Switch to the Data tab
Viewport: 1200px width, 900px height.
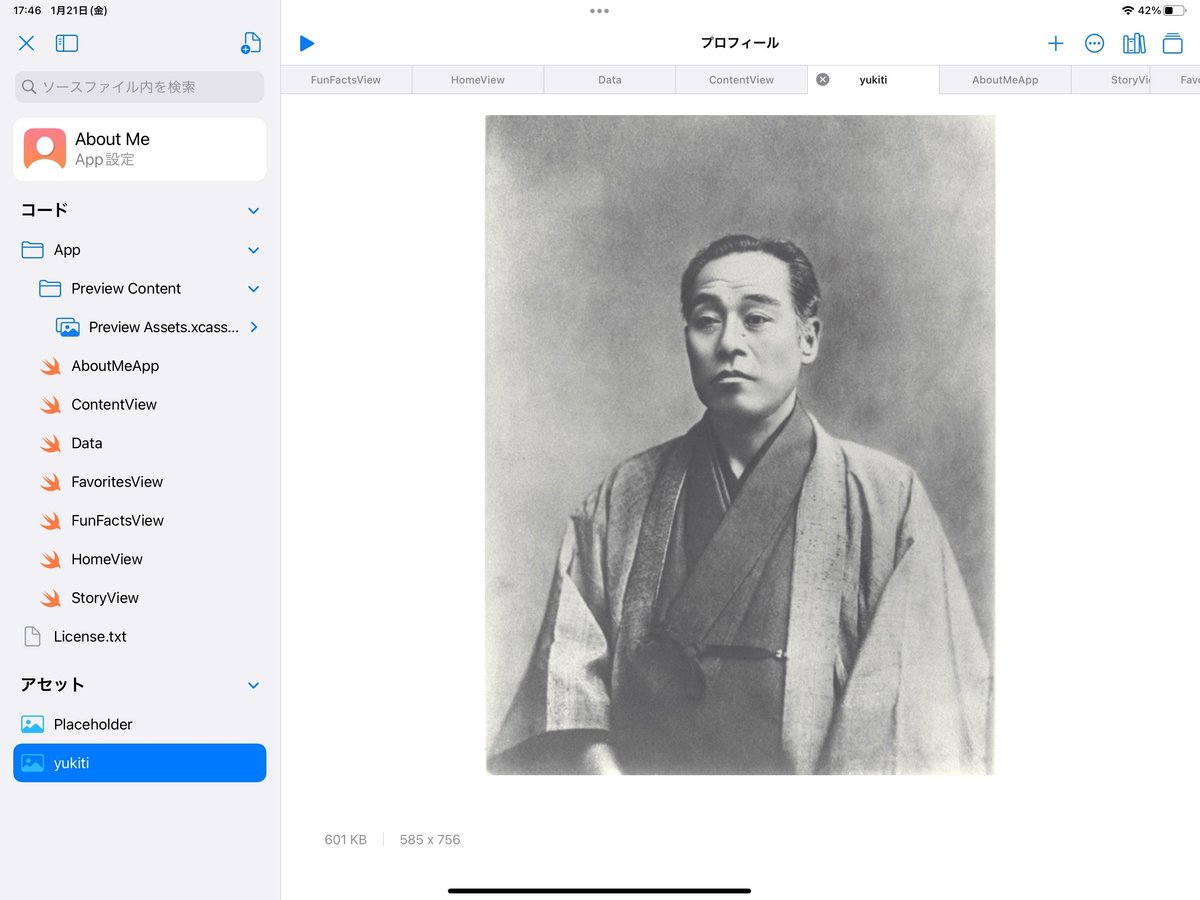[610, 80]
